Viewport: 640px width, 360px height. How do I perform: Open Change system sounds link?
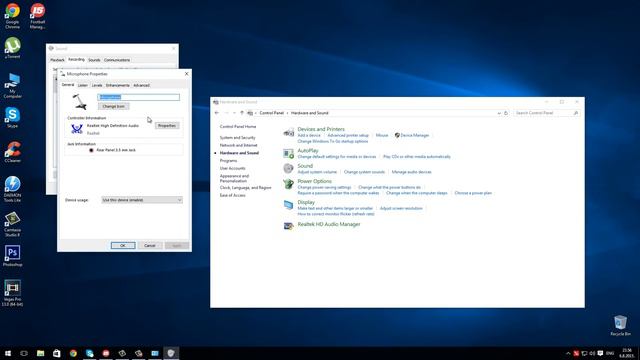coord(364,172)
